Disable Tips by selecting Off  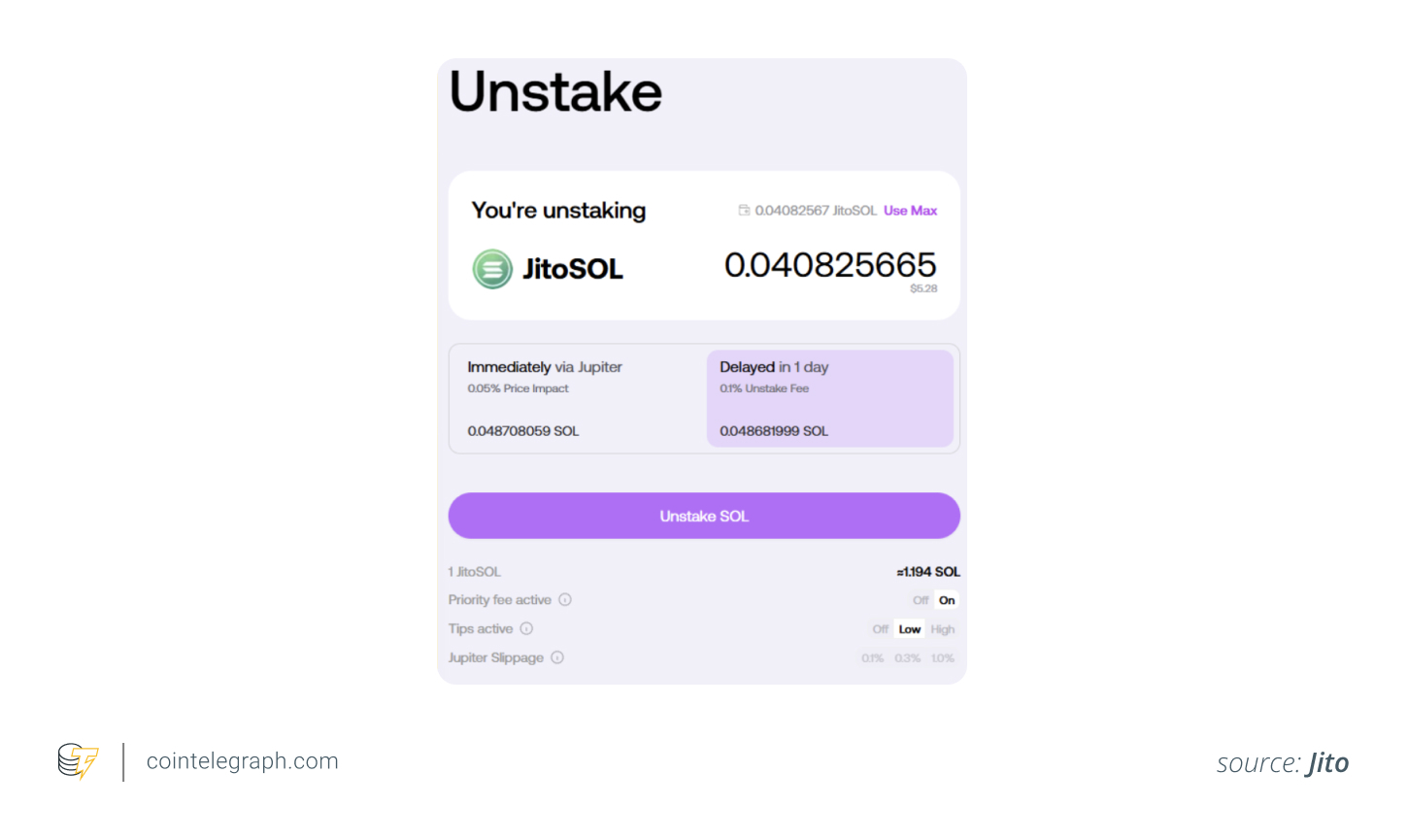coord(880,628)
